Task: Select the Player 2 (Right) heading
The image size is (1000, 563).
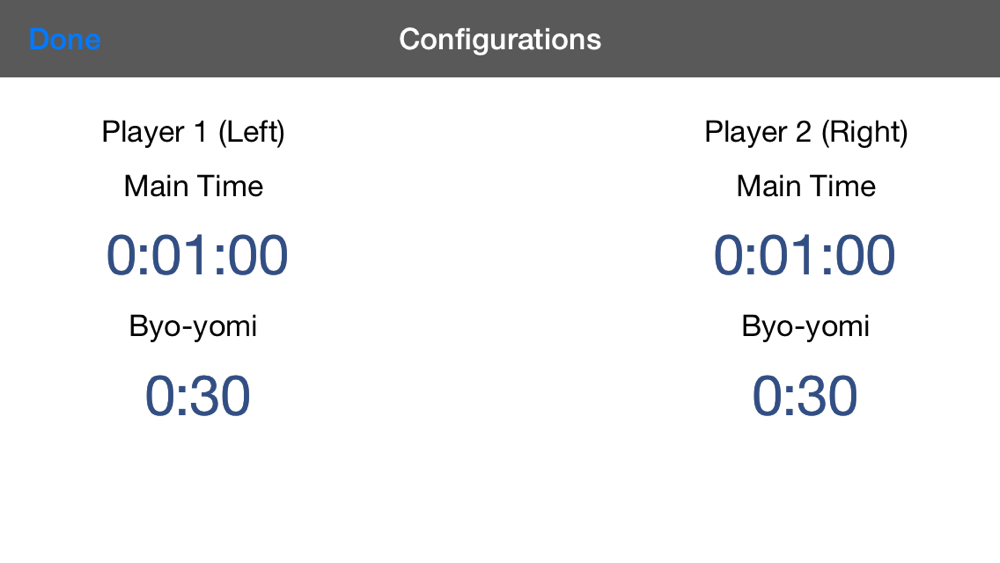Action: (806, 132)
